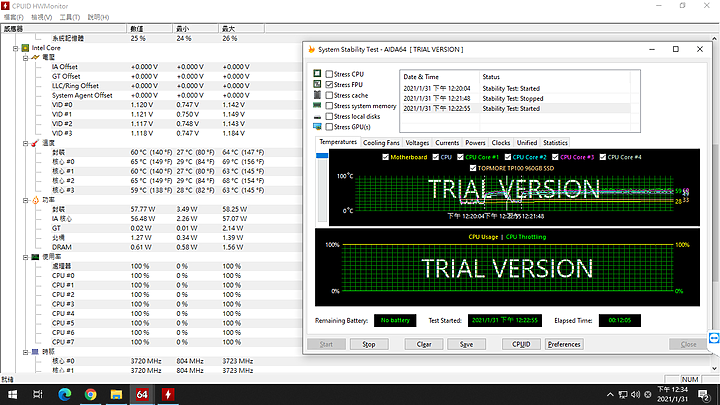Screen dimensions: 720x405
Task: Toggle Motherboard temperature graph checkbox
Action: pos(385,157)
